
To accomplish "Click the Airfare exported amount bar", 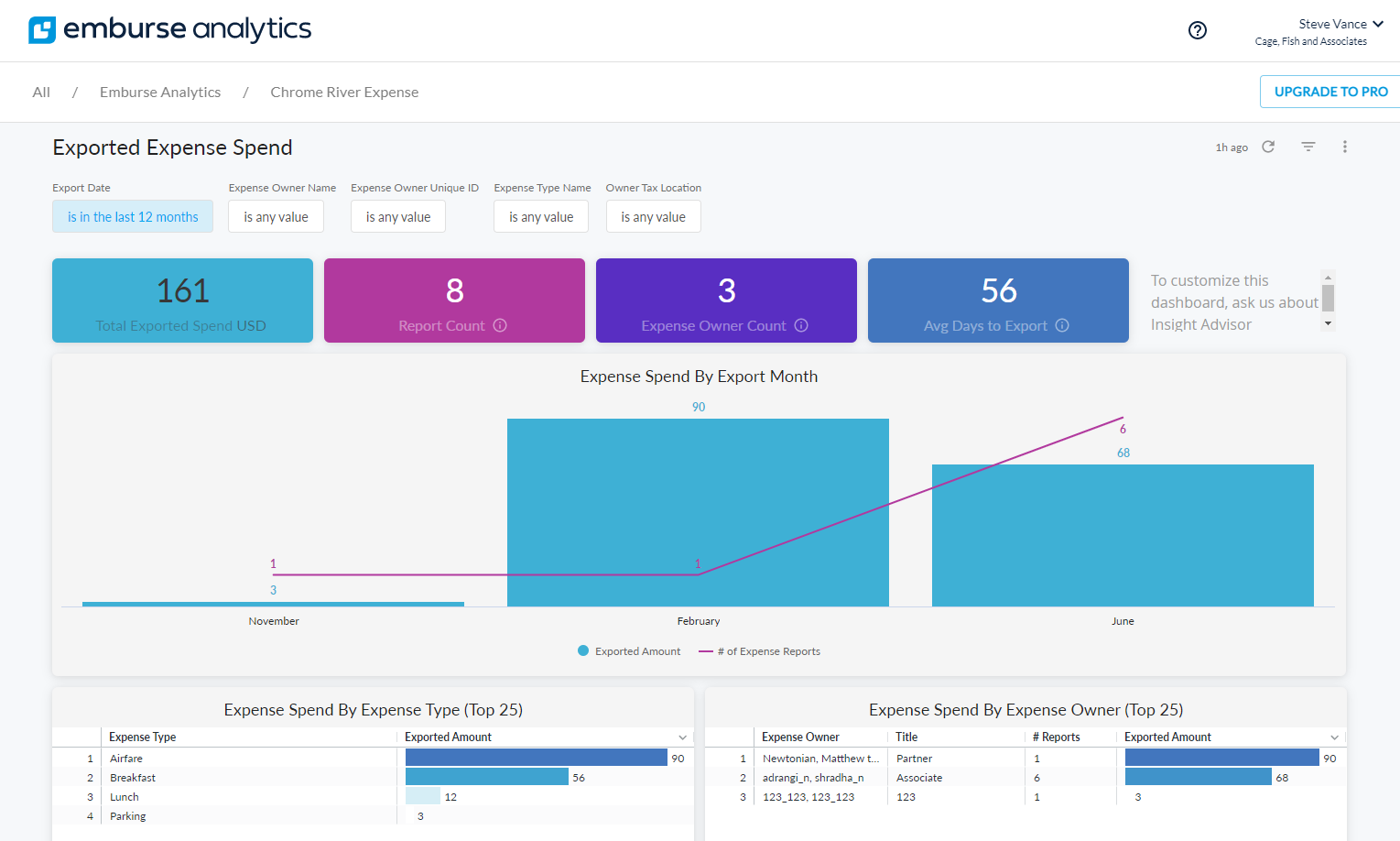I will [536, 758].
